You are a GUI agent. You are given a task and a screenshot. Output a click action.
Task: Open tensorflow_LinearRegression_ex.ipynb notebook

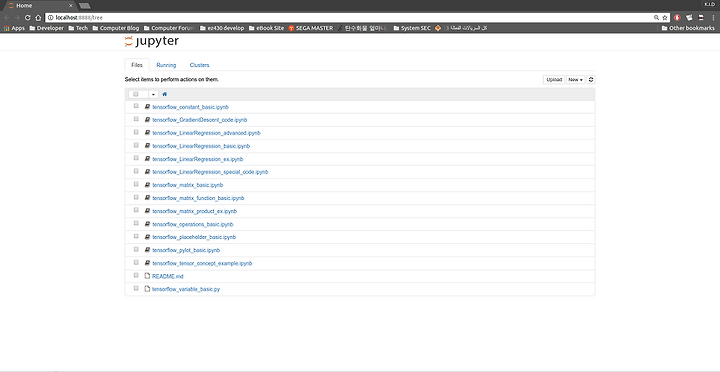click(198, 159)
